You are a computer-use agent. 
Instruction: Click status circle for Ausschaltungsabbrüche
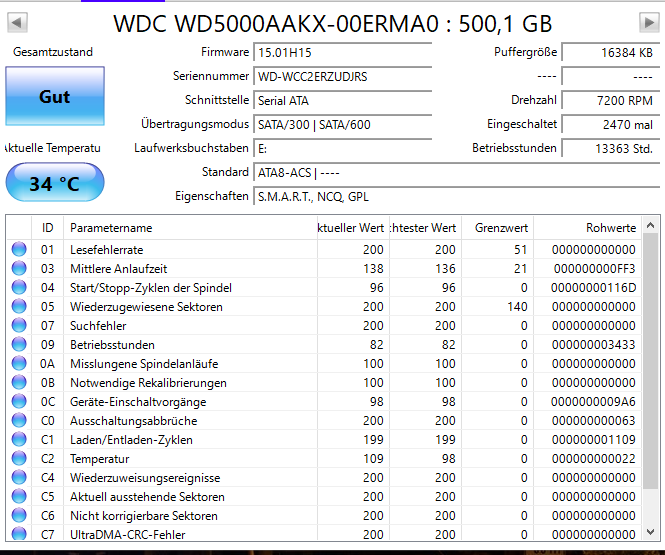19,420
